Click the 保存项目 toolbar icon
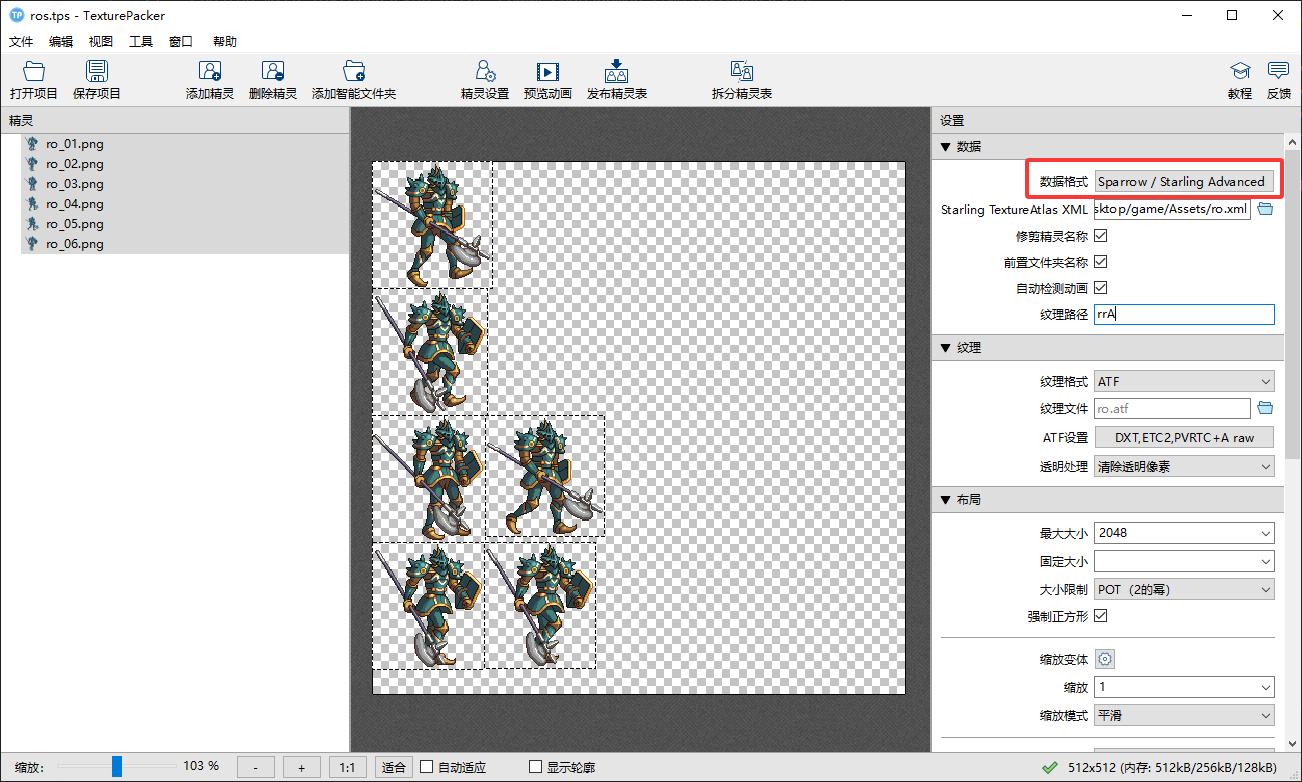The height and width of the screenshot is (782, 1302). pos(96,72)
